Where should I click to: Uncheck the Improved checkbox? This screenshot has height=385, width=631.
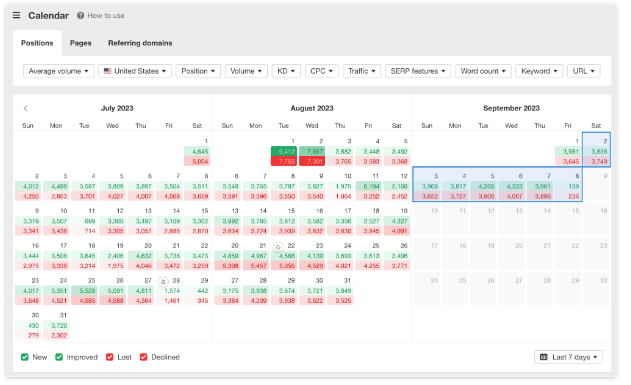(59, 357)
